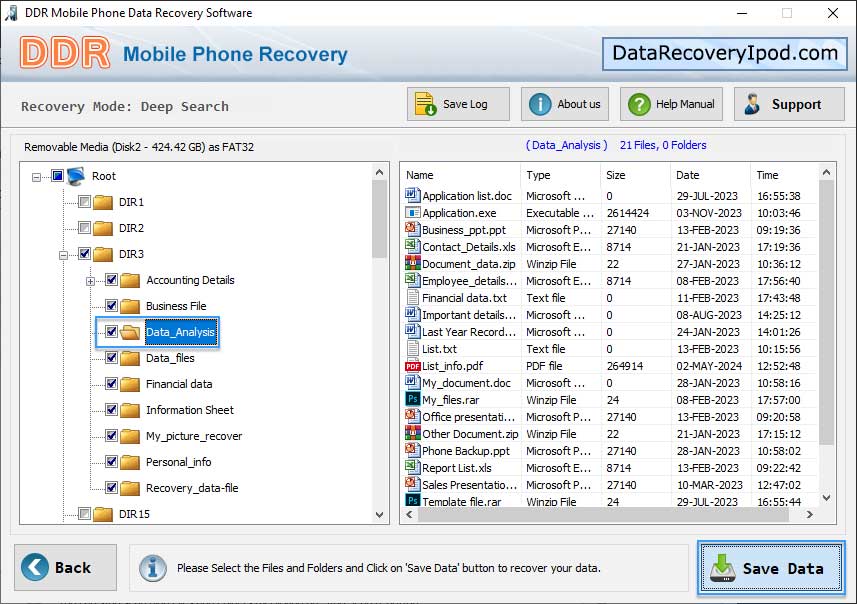
Task: Click the Save Log document icon
Action: coord(425,104)
